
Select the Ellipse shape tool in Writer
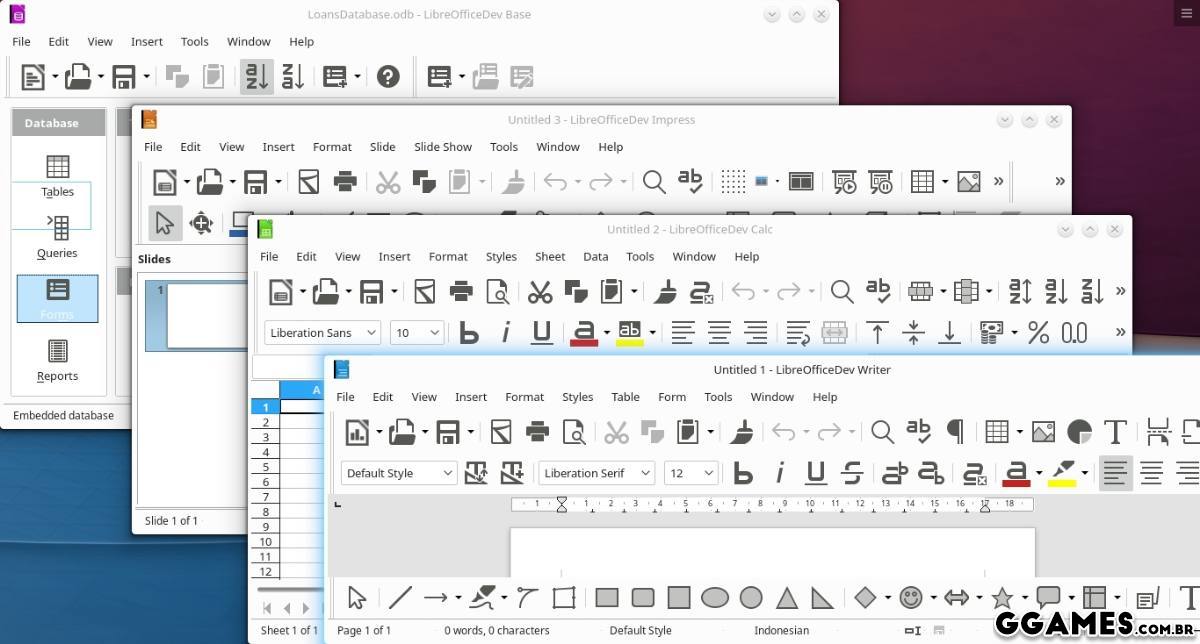pos(714,598)
